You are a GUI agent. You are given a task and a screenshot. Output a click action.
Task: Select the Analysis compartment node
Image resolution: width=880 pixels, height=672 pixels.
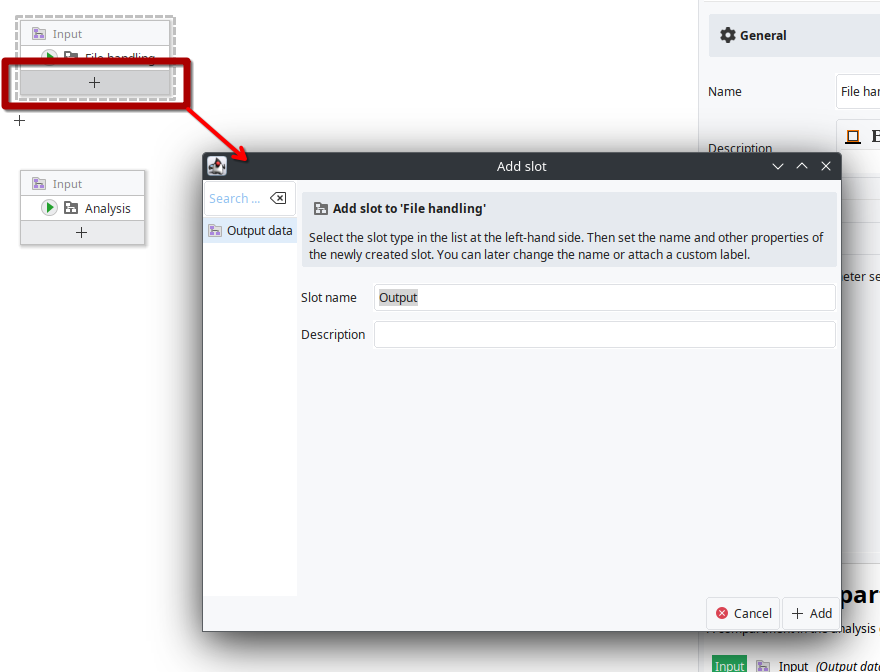coord(82,208)
